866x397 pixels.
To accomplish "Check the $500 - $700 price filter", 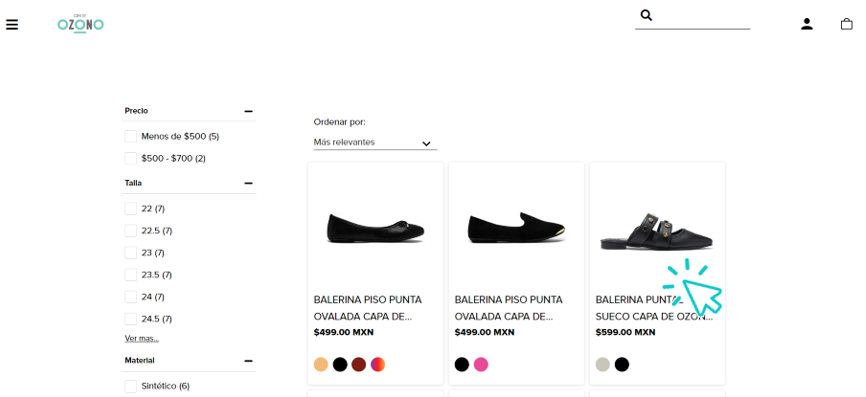I will (130, 158).
